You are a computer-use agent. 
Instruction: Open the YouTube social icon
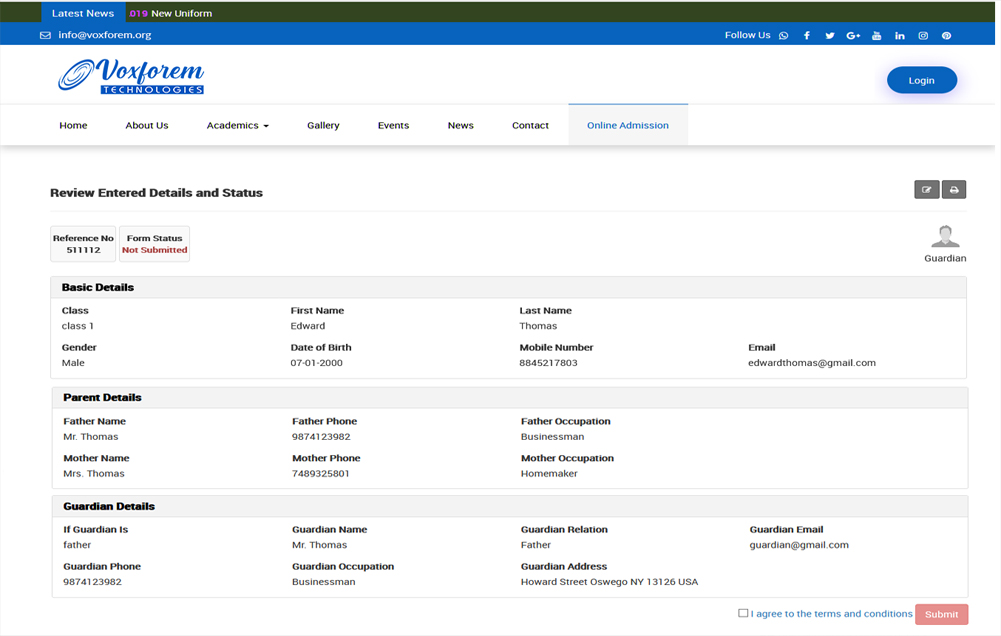[x=876, y=36]
